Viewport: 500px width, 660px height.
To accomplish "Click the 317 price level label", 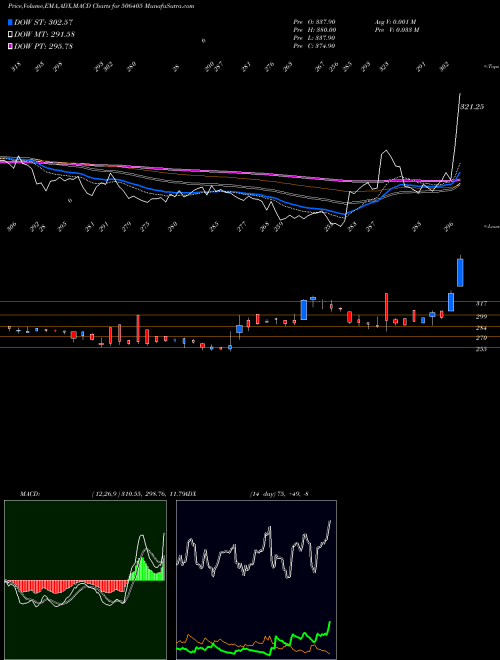I will pyautogui.click(x=481, y=303).
